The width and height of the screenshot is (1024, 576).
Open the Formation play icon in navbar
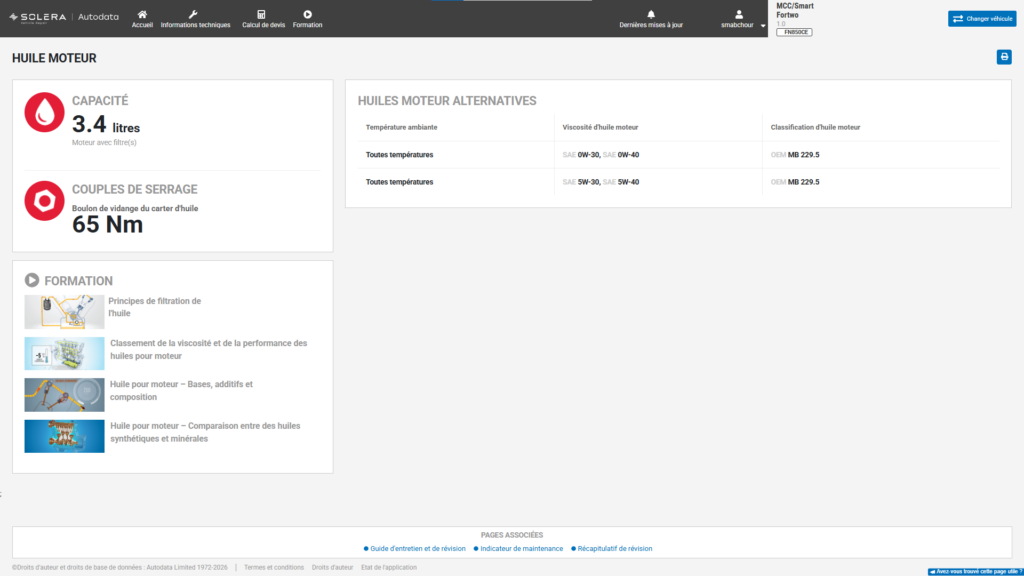click(308, 14)
